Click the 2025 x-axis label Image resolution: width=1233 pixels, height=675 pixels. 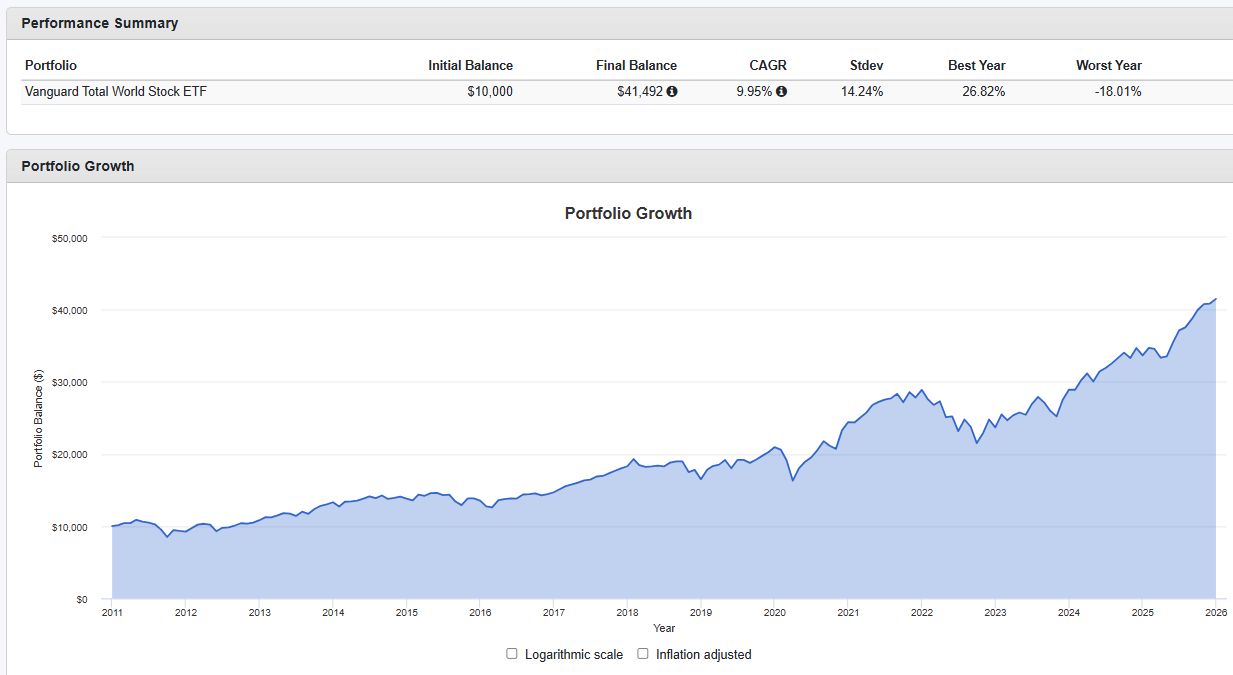pyautogui.click(x=1142, y=612)
